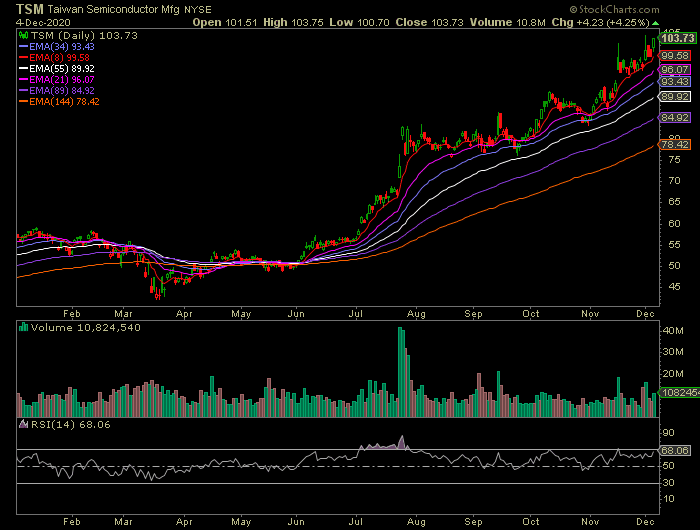
Task: Click the NYSE exchange label
Action: [198, 9]
